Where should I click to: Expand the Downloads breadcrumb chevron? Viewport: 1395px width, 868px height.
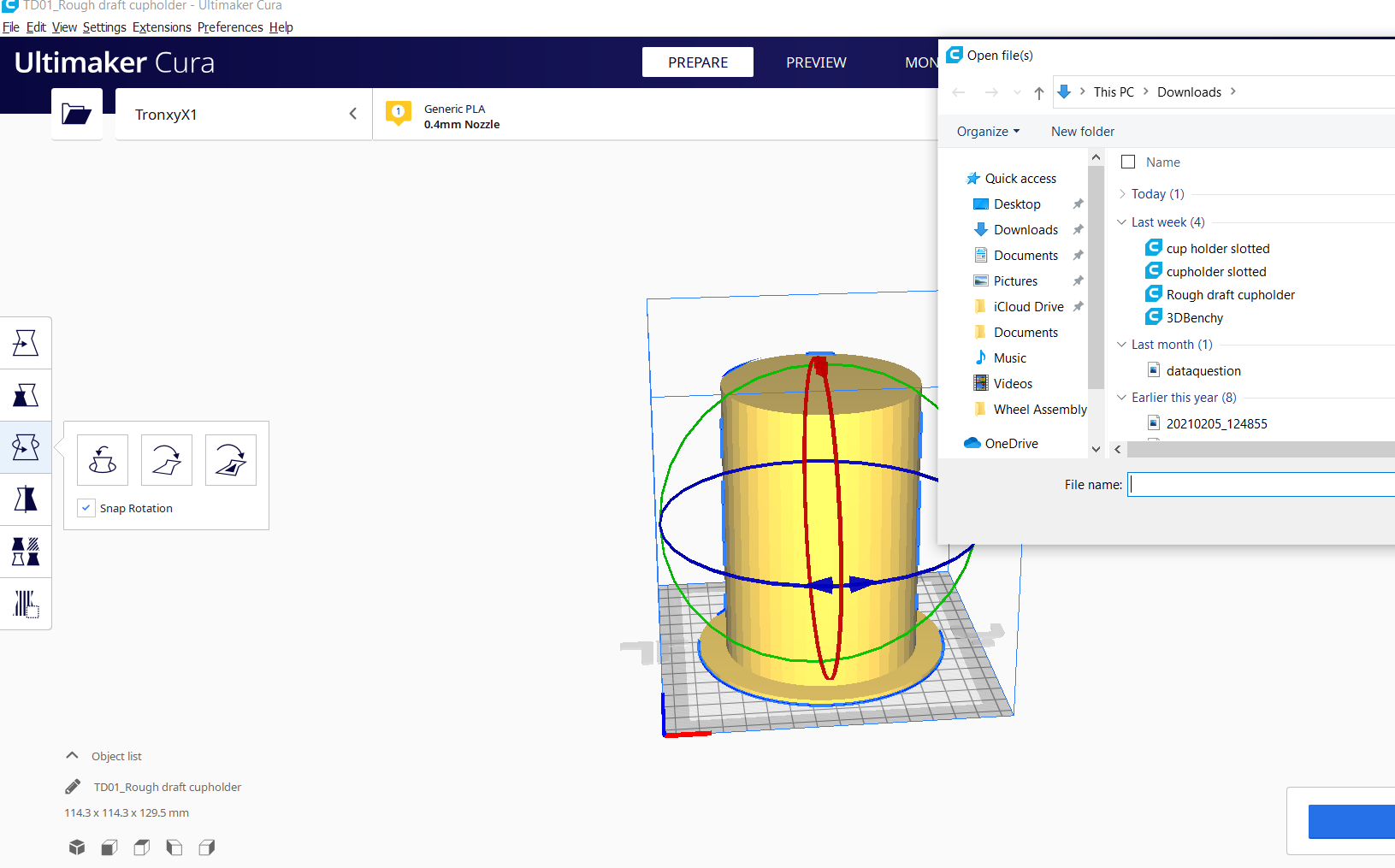(x=1233, y=92)
